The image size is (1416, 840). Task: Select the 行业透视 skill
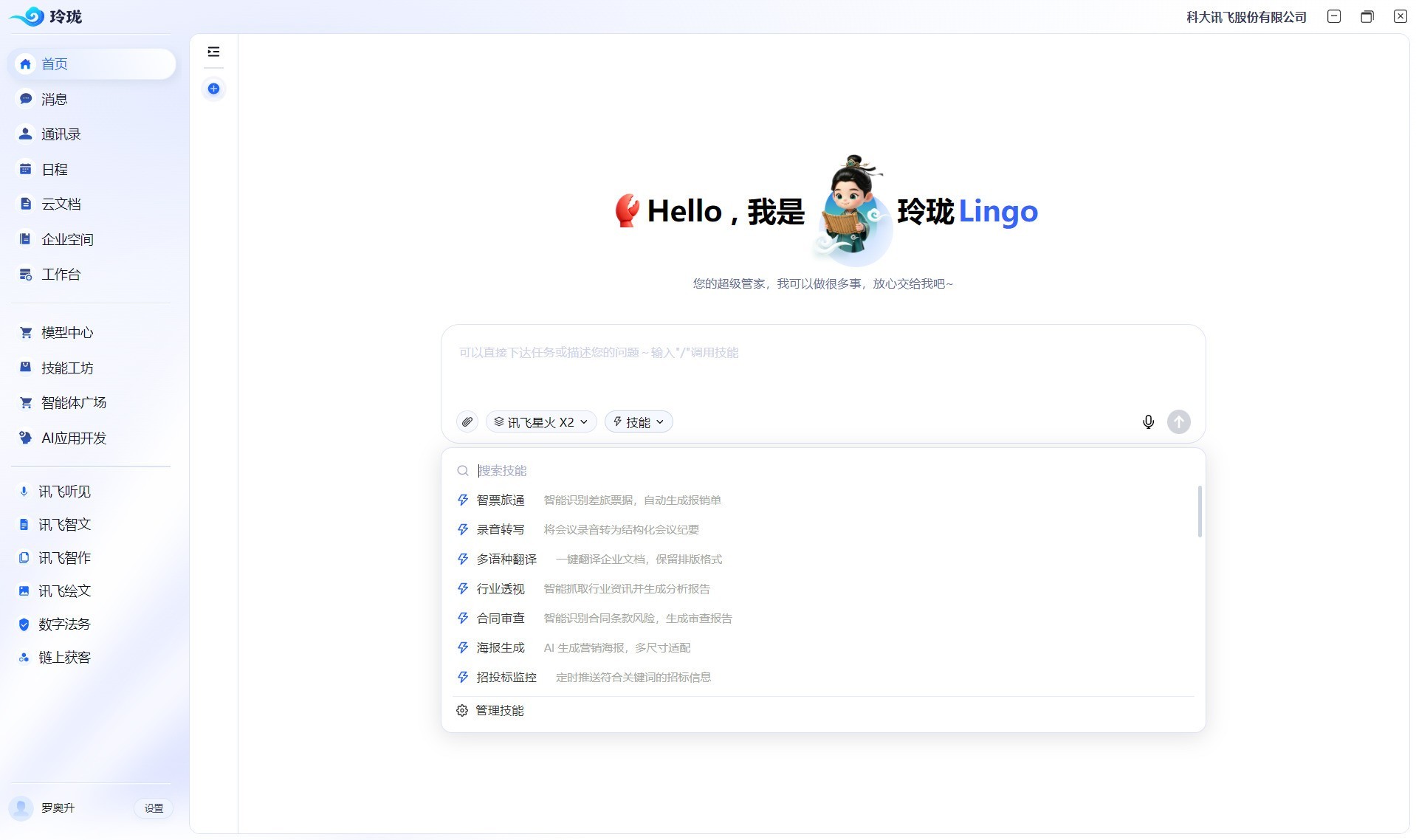(x=822, y=589)
